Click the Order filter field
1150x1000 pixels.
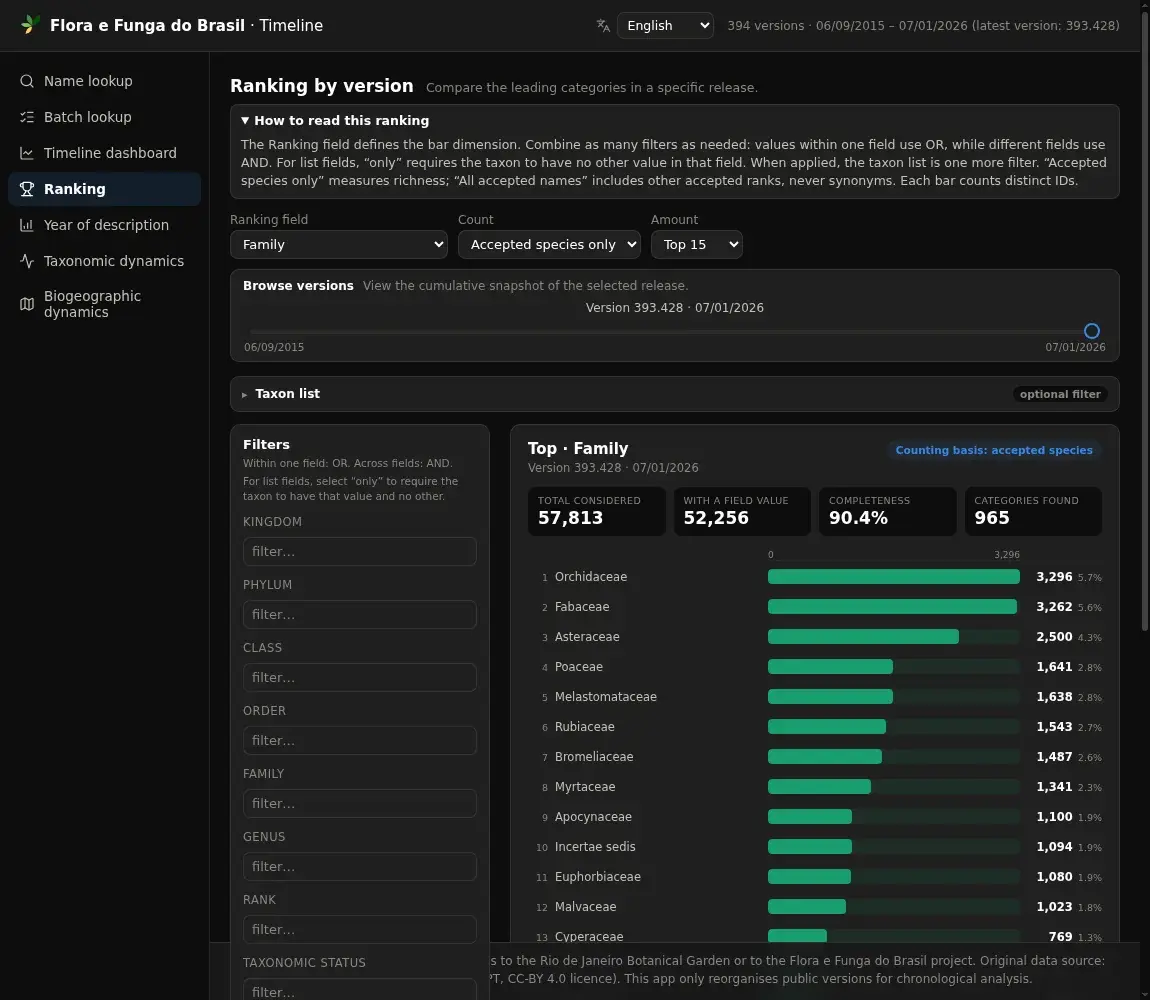click(359, 740)
